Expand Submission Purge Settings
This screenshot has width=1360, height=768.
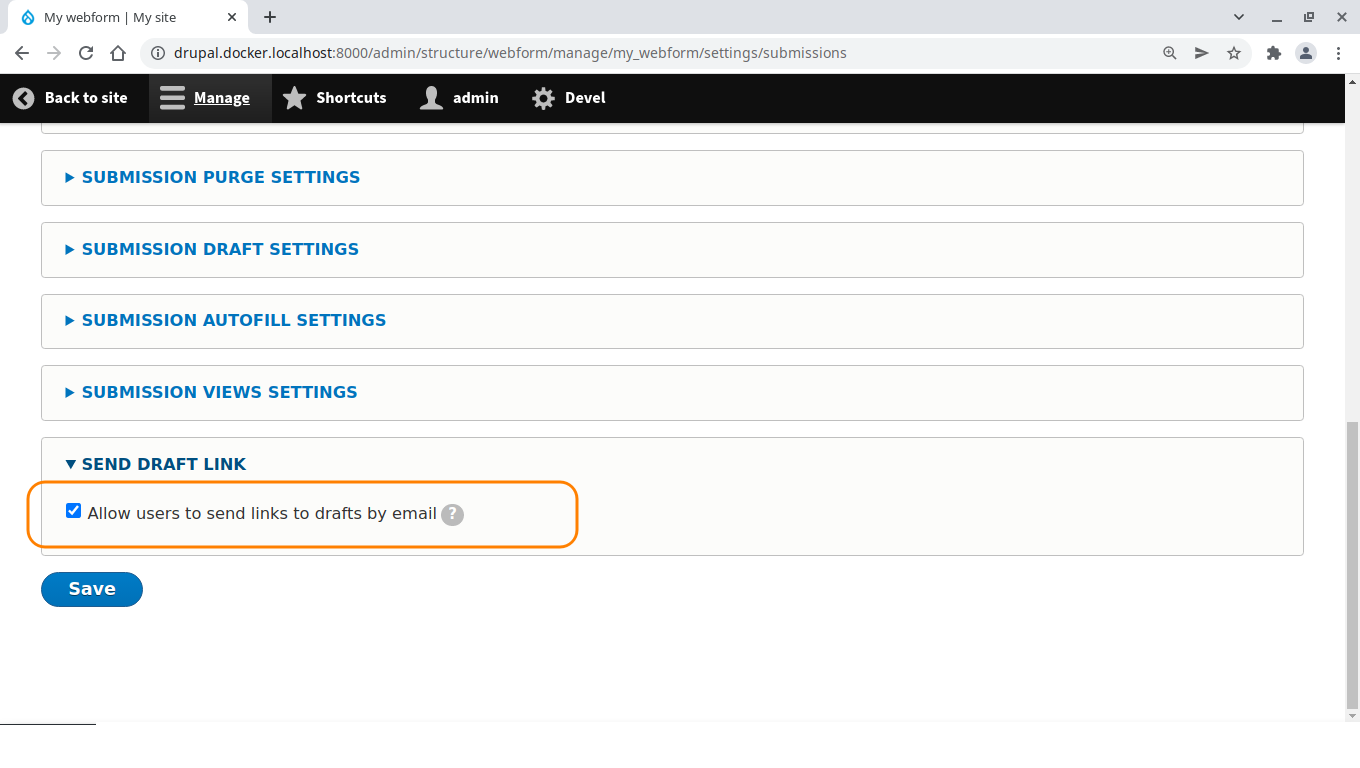point(220,177)
